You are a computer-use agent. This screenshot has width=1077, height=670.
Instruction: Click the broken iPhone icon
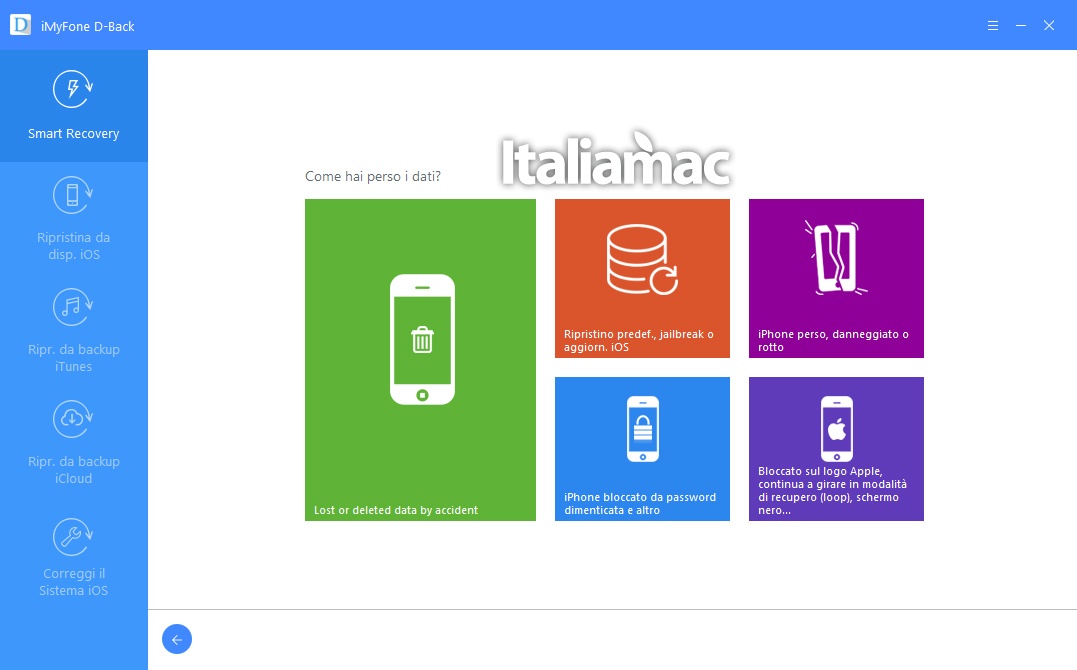pyautogui.click(x=836, y=258)
